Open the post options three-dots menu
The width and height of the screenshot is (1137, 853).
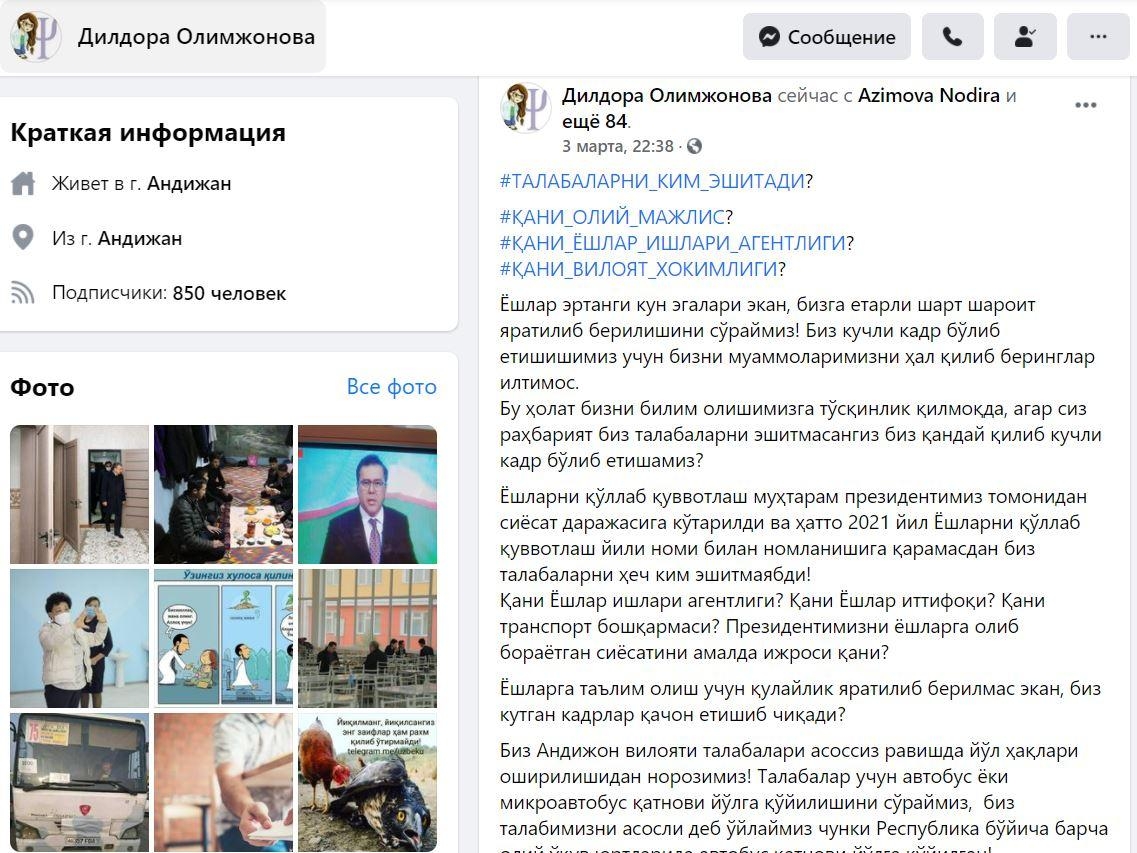point(1086,105)
